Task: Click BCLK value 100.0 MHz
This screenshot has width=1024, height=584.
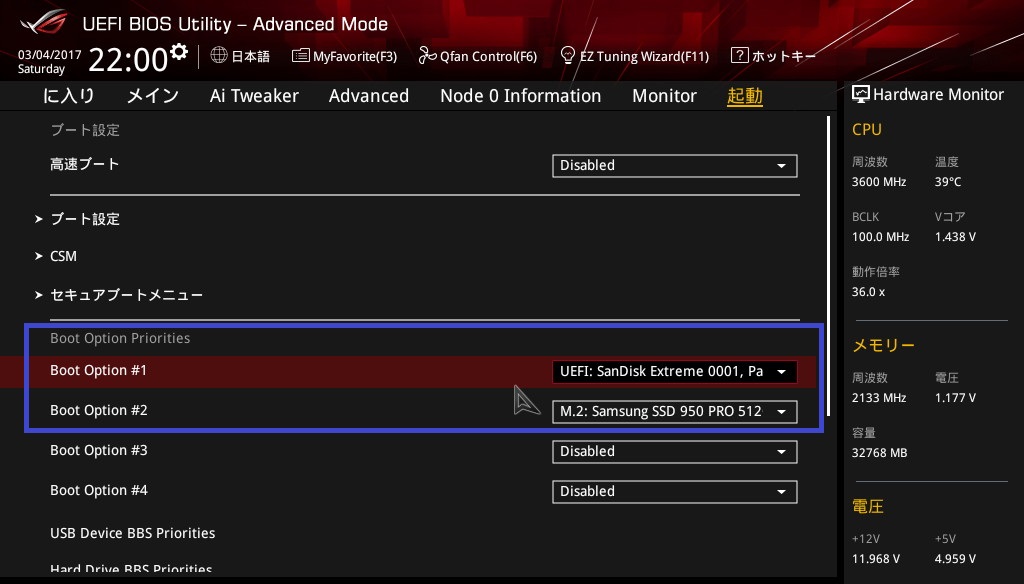Action: click(880, 236)
